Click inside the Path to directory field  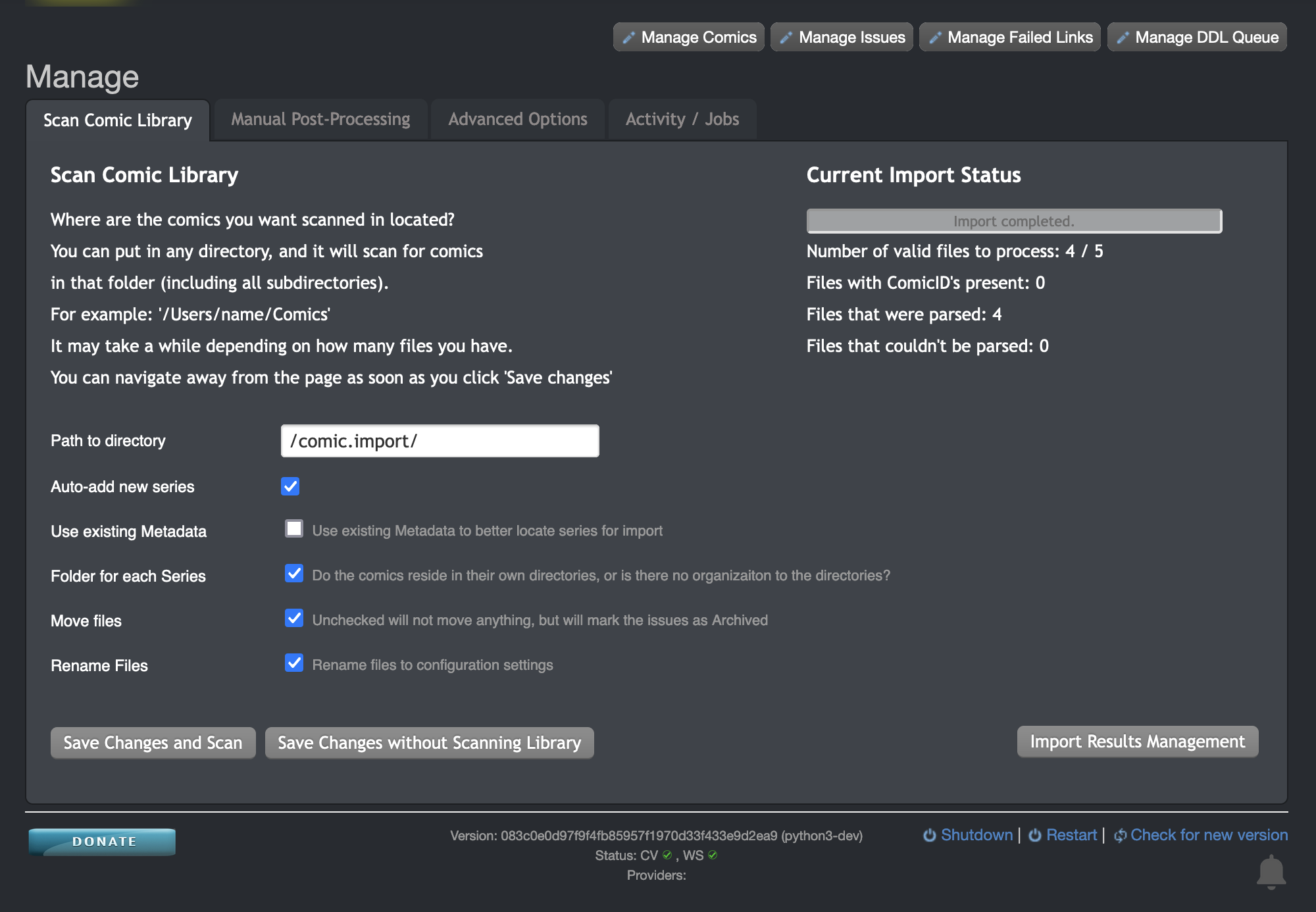[439, 441]
